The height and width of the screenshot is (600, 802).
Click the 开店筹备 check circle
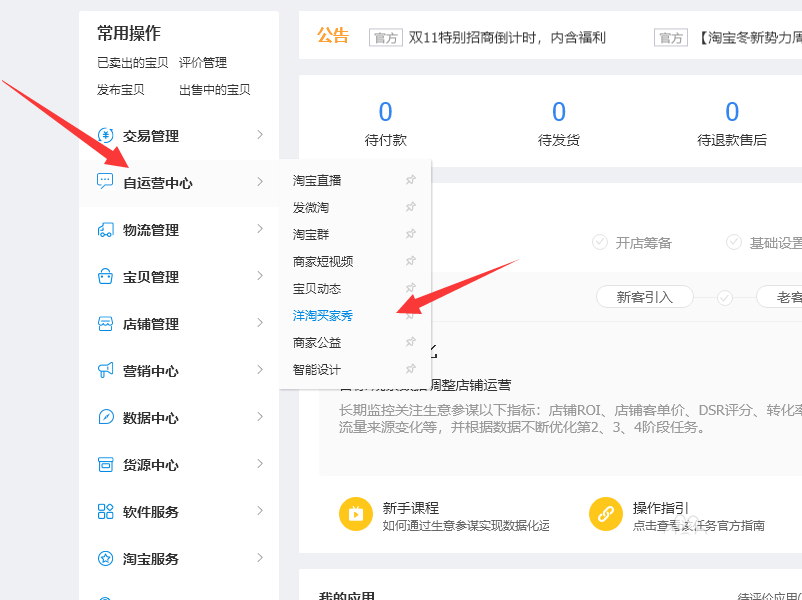[600, 242]
